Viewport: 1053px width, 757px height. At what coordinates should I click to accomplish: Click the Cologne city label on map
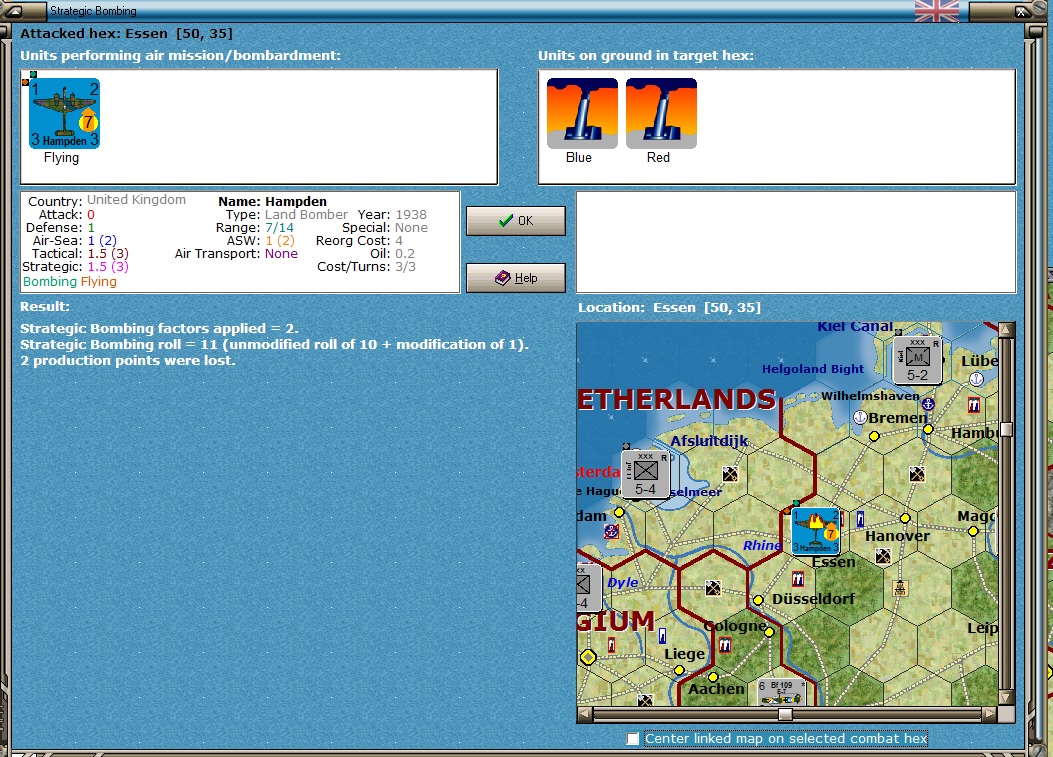coord(735,626)
